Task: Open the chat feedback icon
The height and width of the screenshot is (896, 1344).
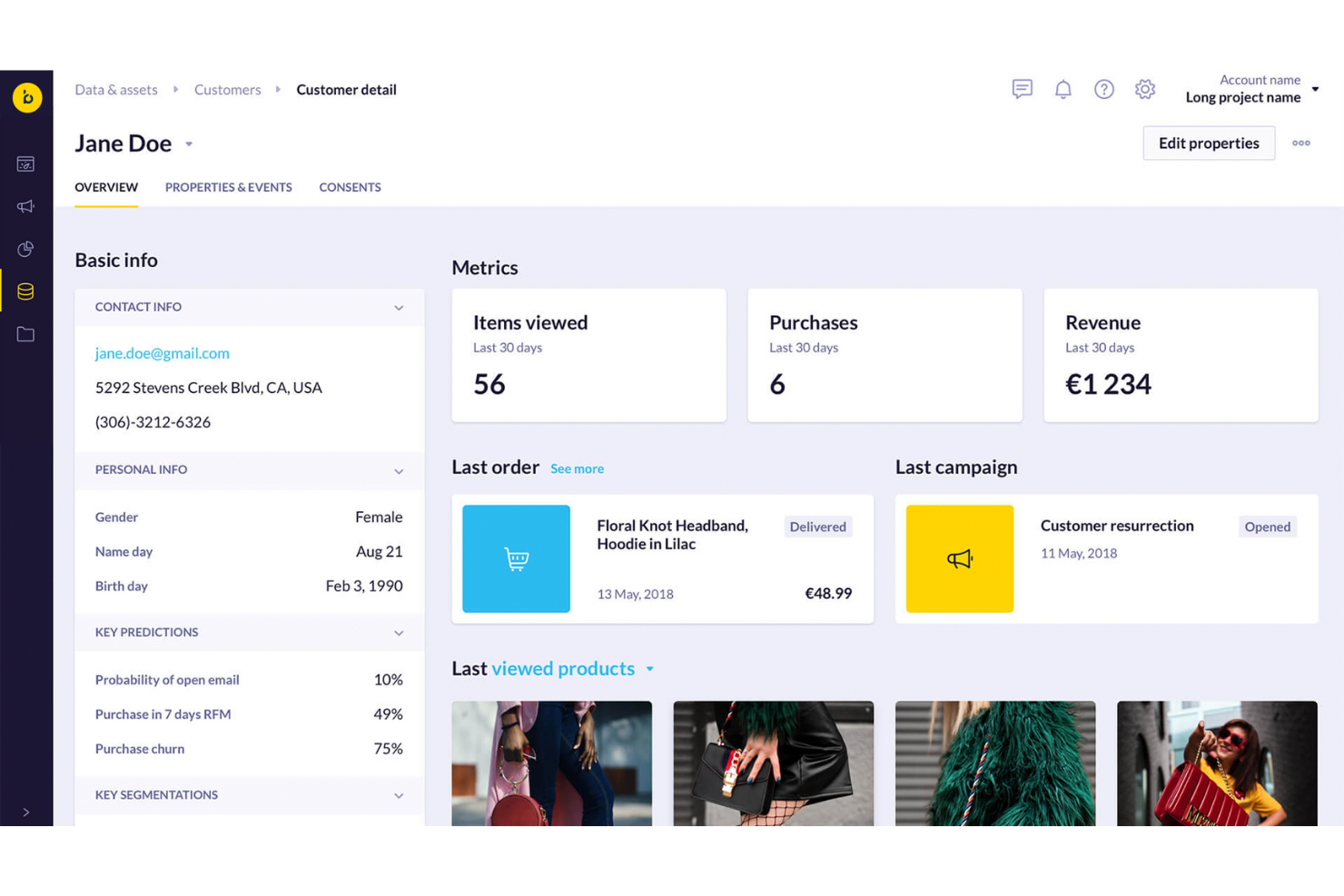Action: (1022, 89)
